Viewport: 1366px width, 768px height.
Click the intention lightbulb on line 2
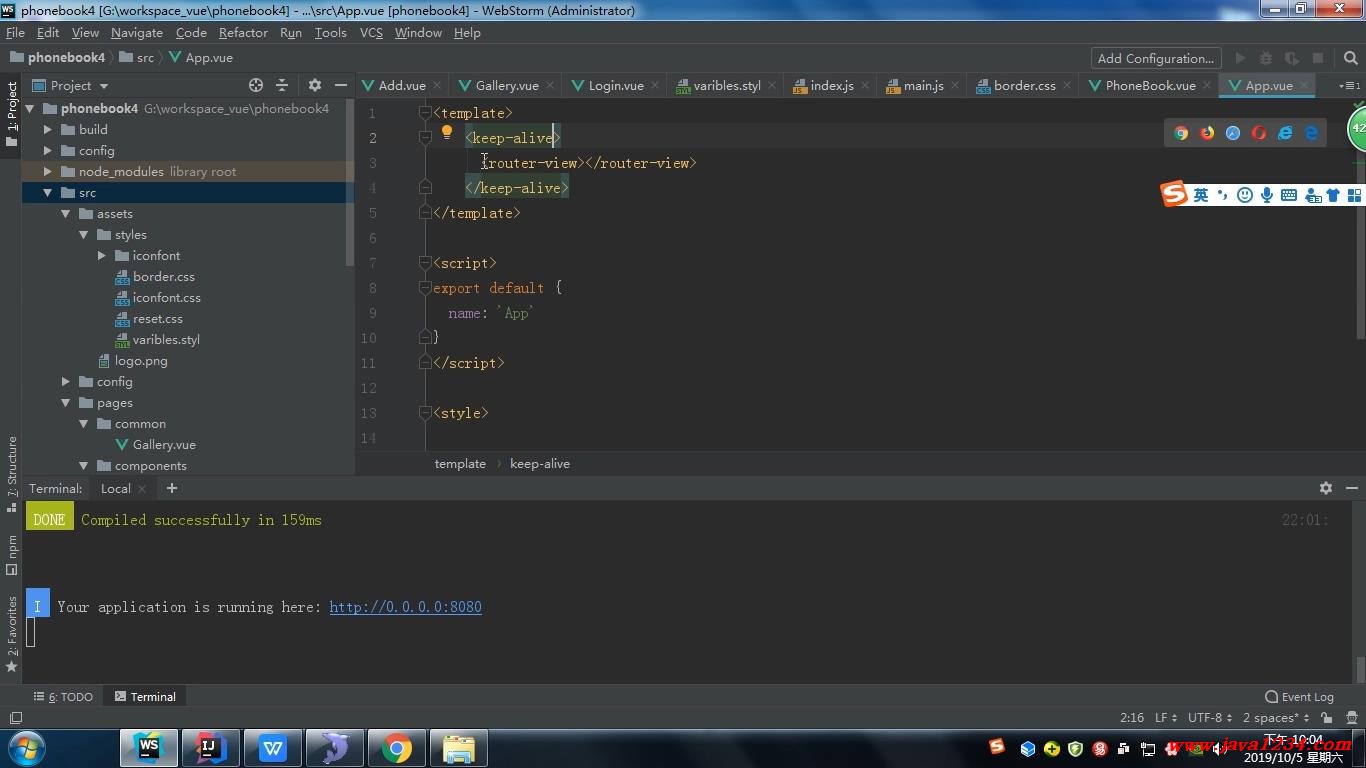coord(447,132)
